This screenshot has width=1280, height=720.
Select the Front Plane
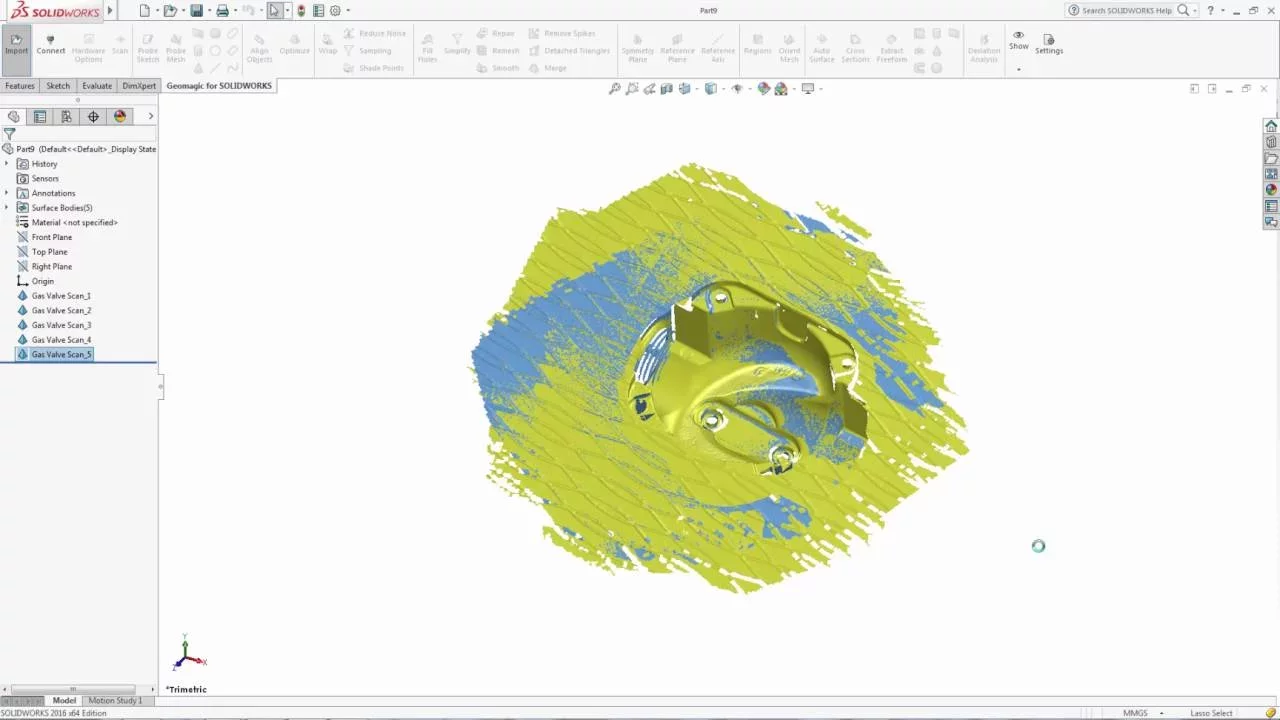44,237
